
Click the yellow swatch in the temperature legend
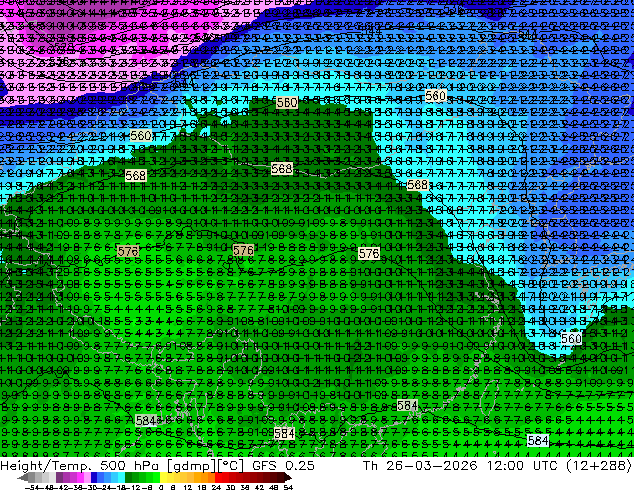click(x=163, y=477)
